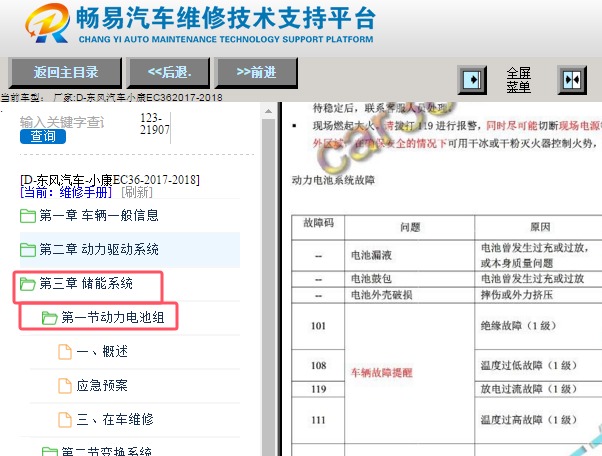The image size is (602, 456).
Task: Click the document icon beside 应急预案
Action: coord(64,386)
